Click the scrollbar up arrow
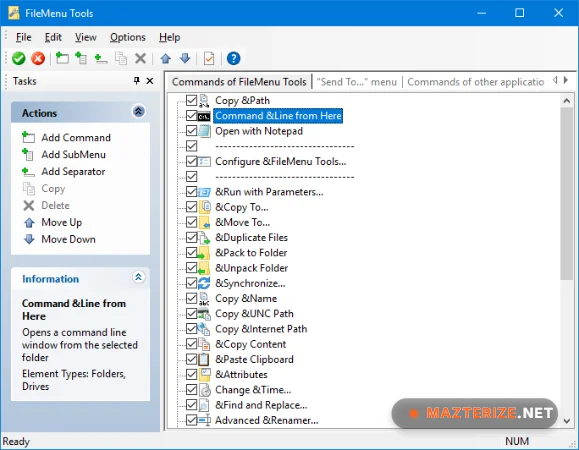 click(x=566, y=100)
